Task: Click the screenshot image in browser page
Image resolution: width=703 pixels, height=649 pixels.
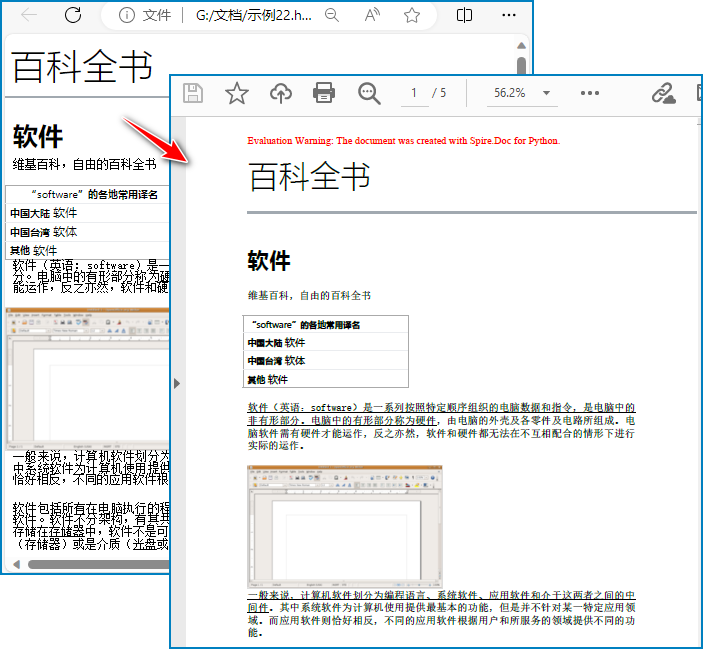Action: point(87,378)
